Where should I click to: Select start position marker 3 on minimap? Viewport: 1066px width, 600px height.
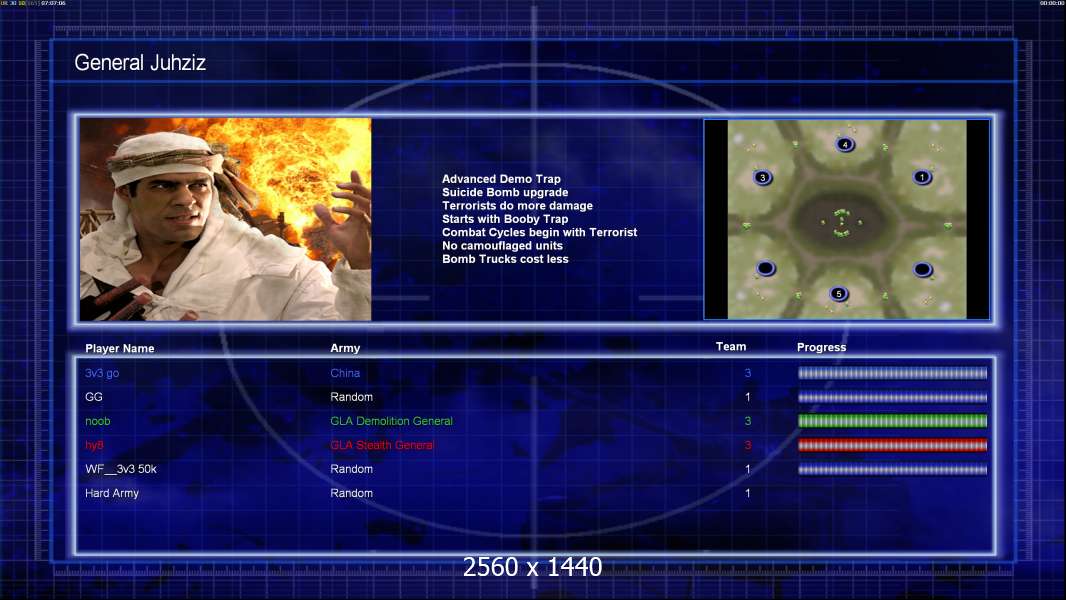763,177
